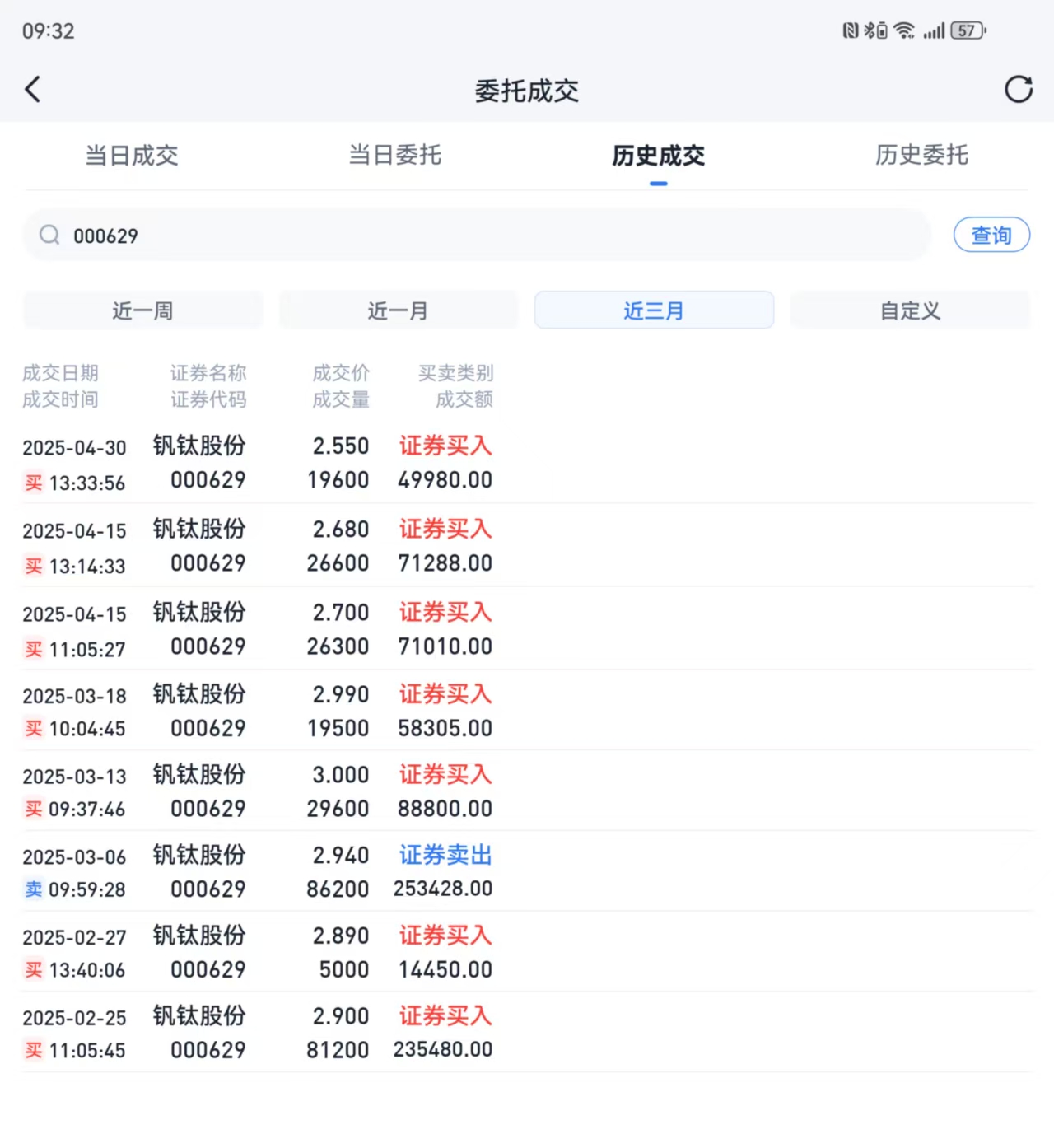This screenshot has width=1054, height=1148.
Task: Select quantity 29600
Action: (338, 809)
